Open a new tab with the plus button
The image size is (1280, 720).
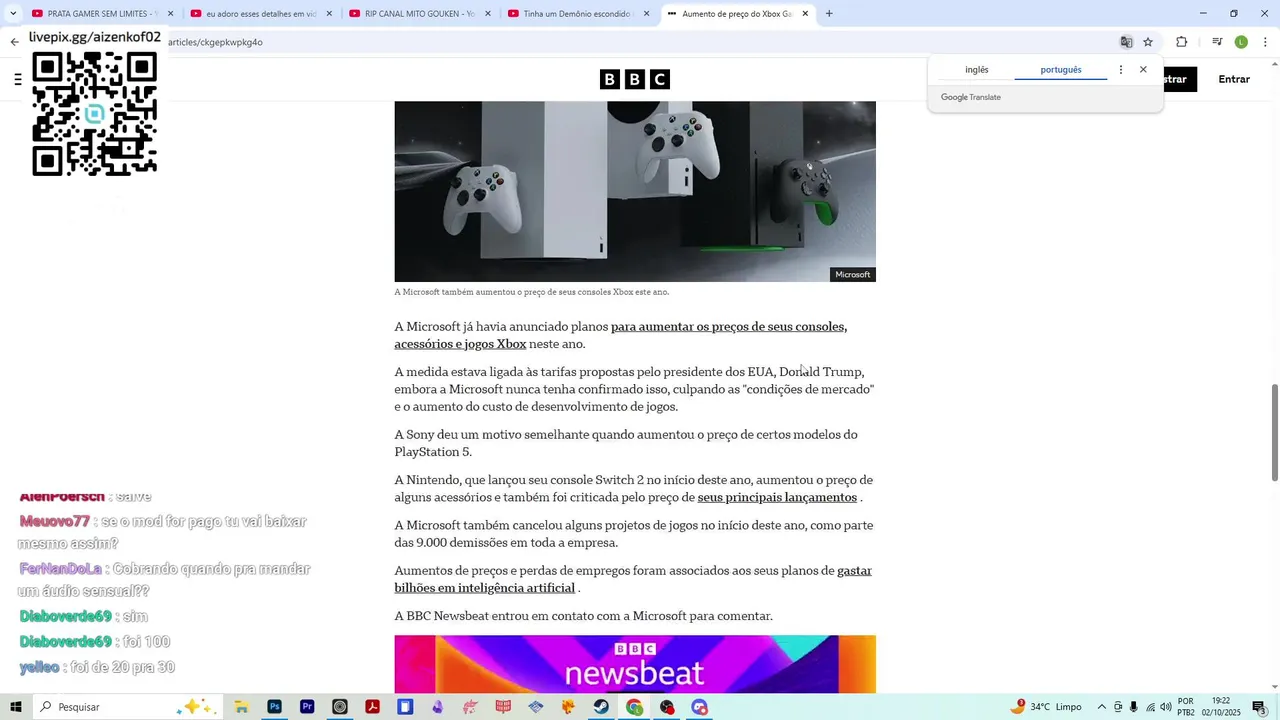click(829, 14)
